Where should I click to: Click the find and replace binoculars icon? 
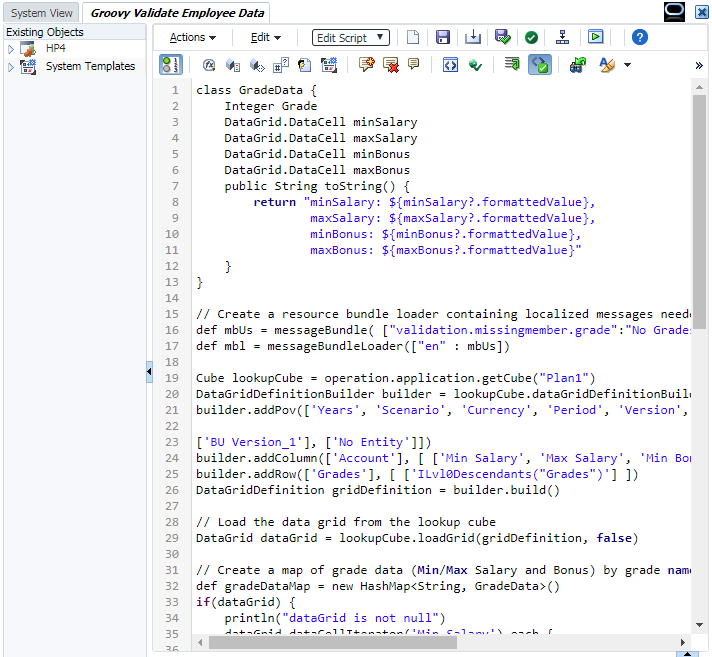[578, 65]
